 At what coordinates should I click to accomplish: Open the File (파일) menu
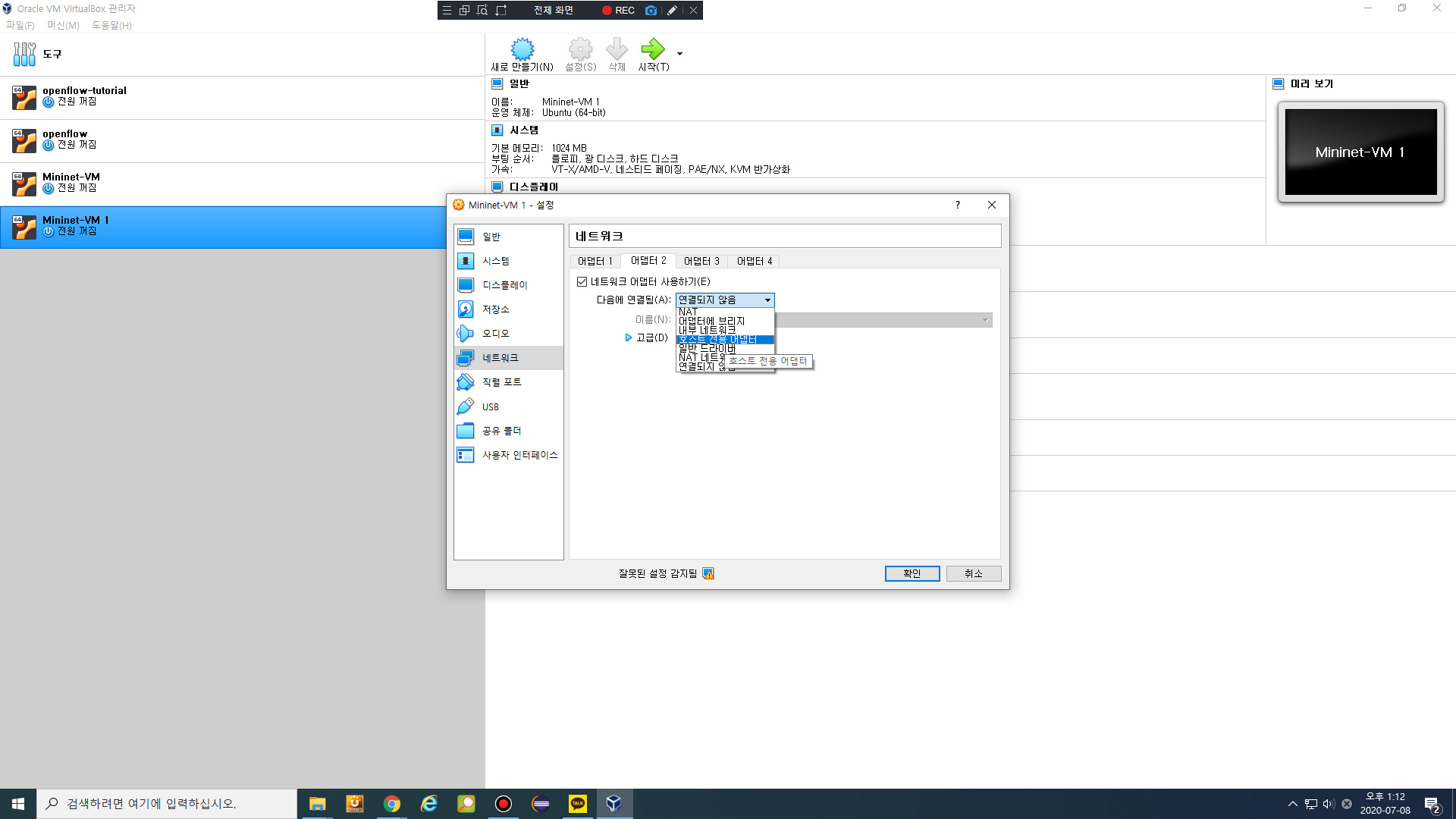(20, 25)
